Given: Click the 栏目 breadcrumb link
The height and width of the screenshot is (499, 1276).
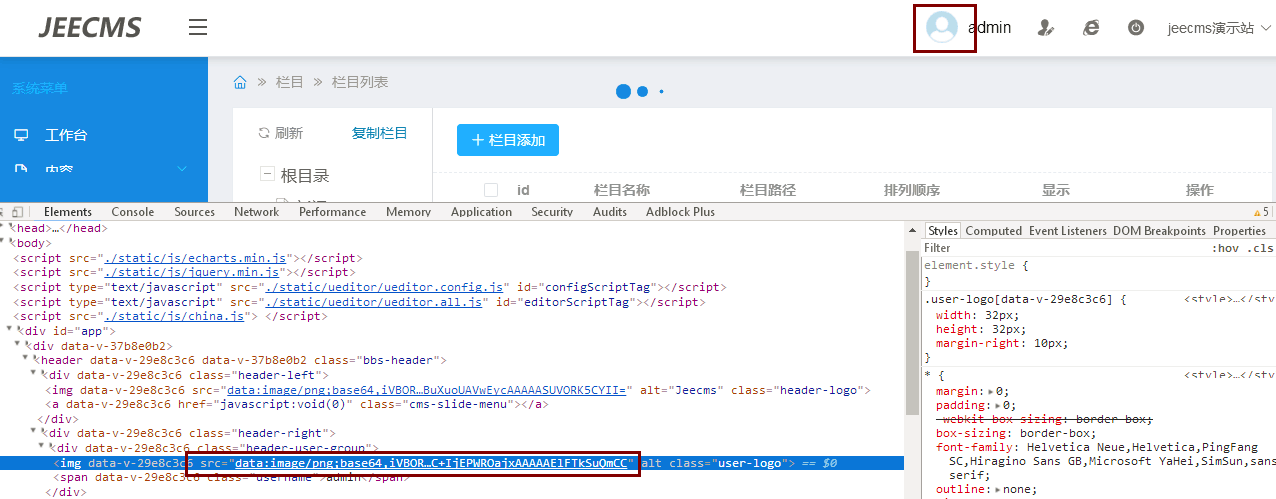Looking at the screenshot, I should [x=290, y=82].
